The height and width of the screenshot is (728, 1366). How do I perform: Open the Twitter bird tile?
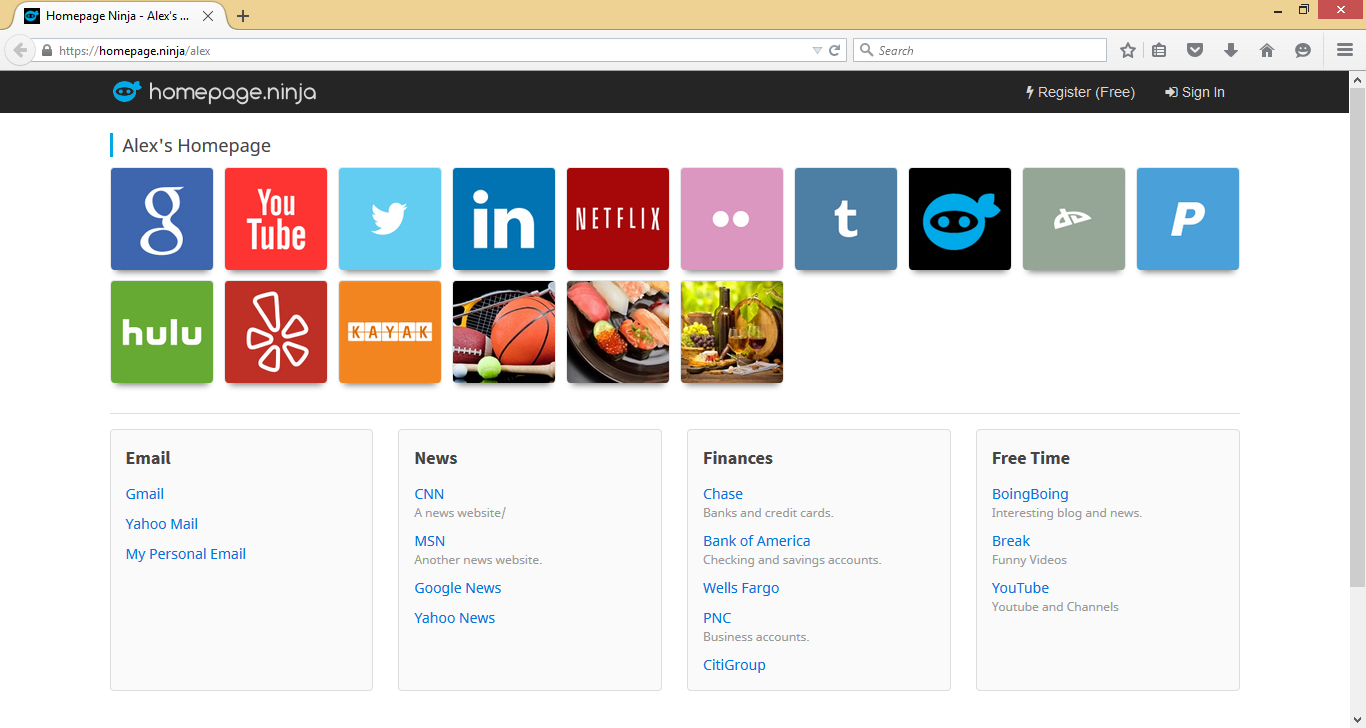[390, 219]
